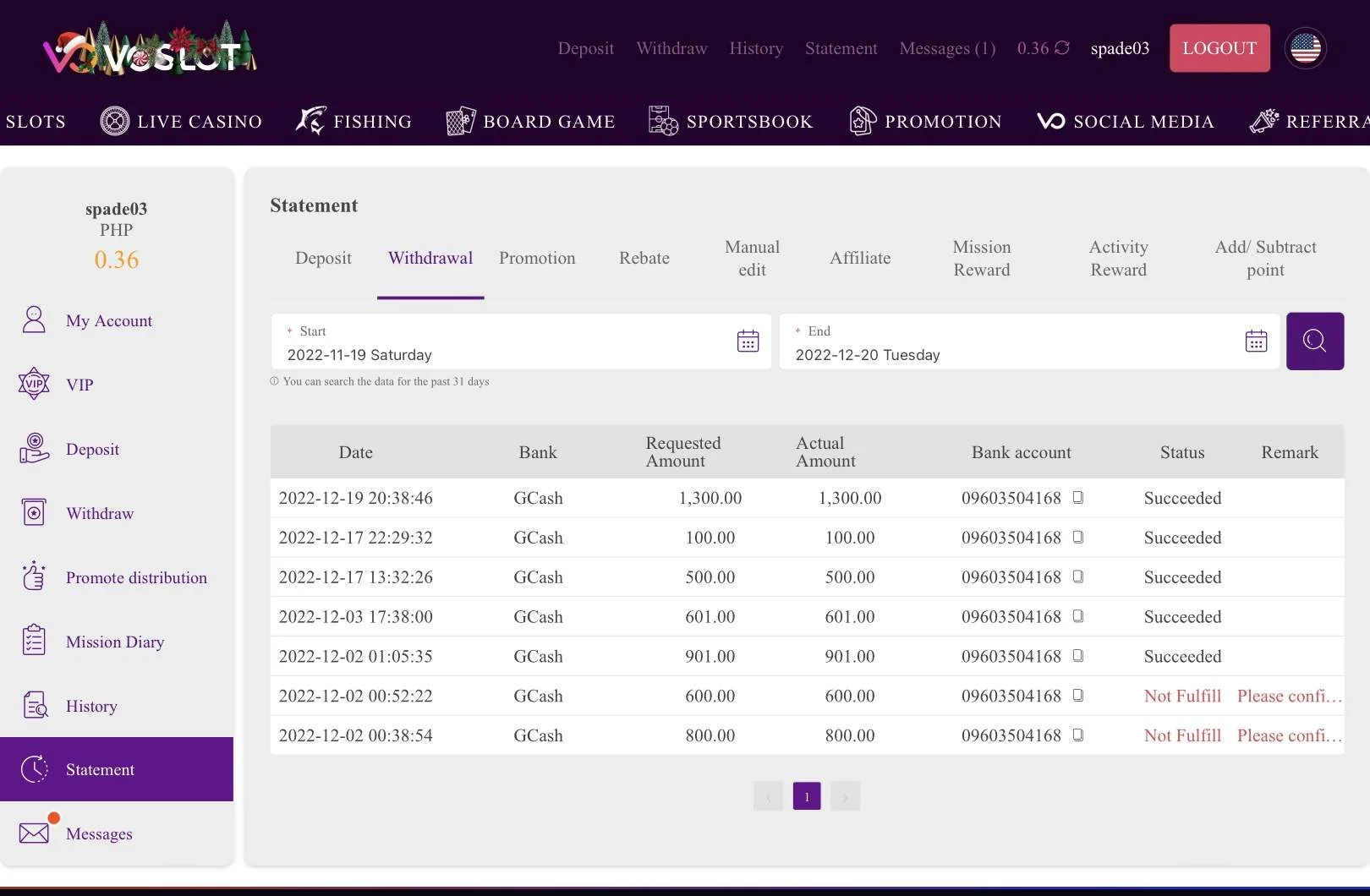
Task: Click Not Fulfill status for 2022-12-02 00:52:22
Action: tap(1182, 696)
